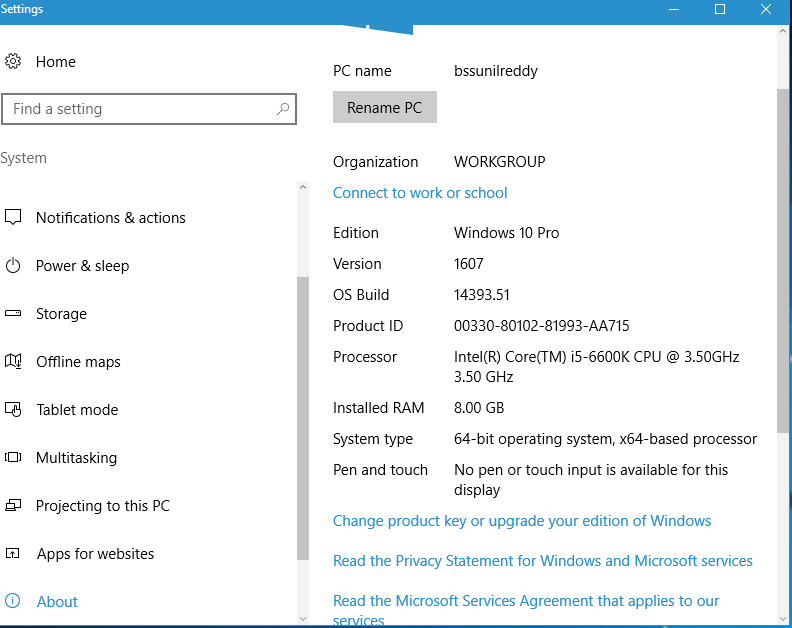792x628 pixels.
Task: Click the Multitasking icon
Action: [13, 457]
